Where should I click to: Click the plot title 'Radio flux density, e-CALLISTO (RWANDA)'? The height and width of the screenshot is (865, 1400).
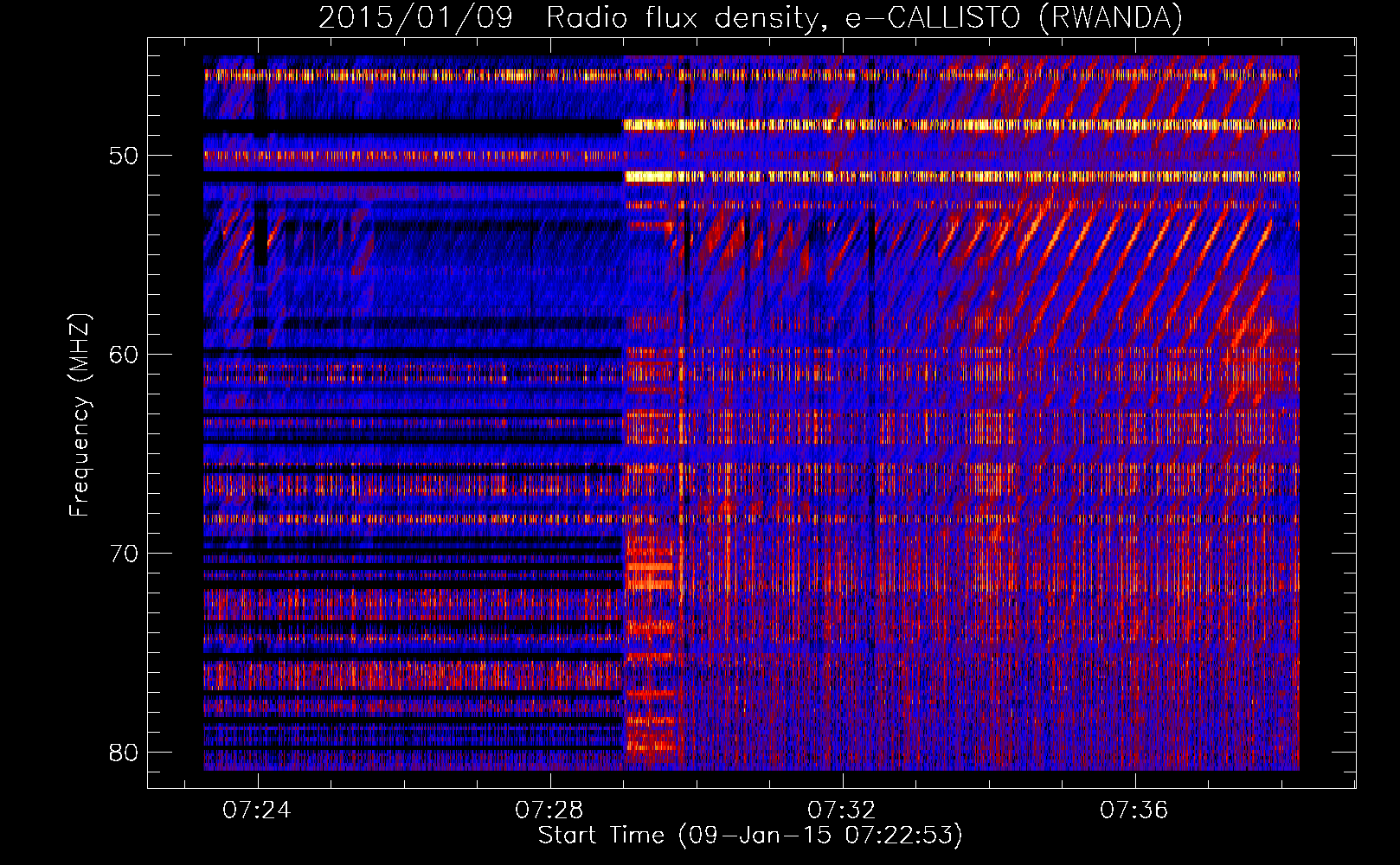[864, 17]
